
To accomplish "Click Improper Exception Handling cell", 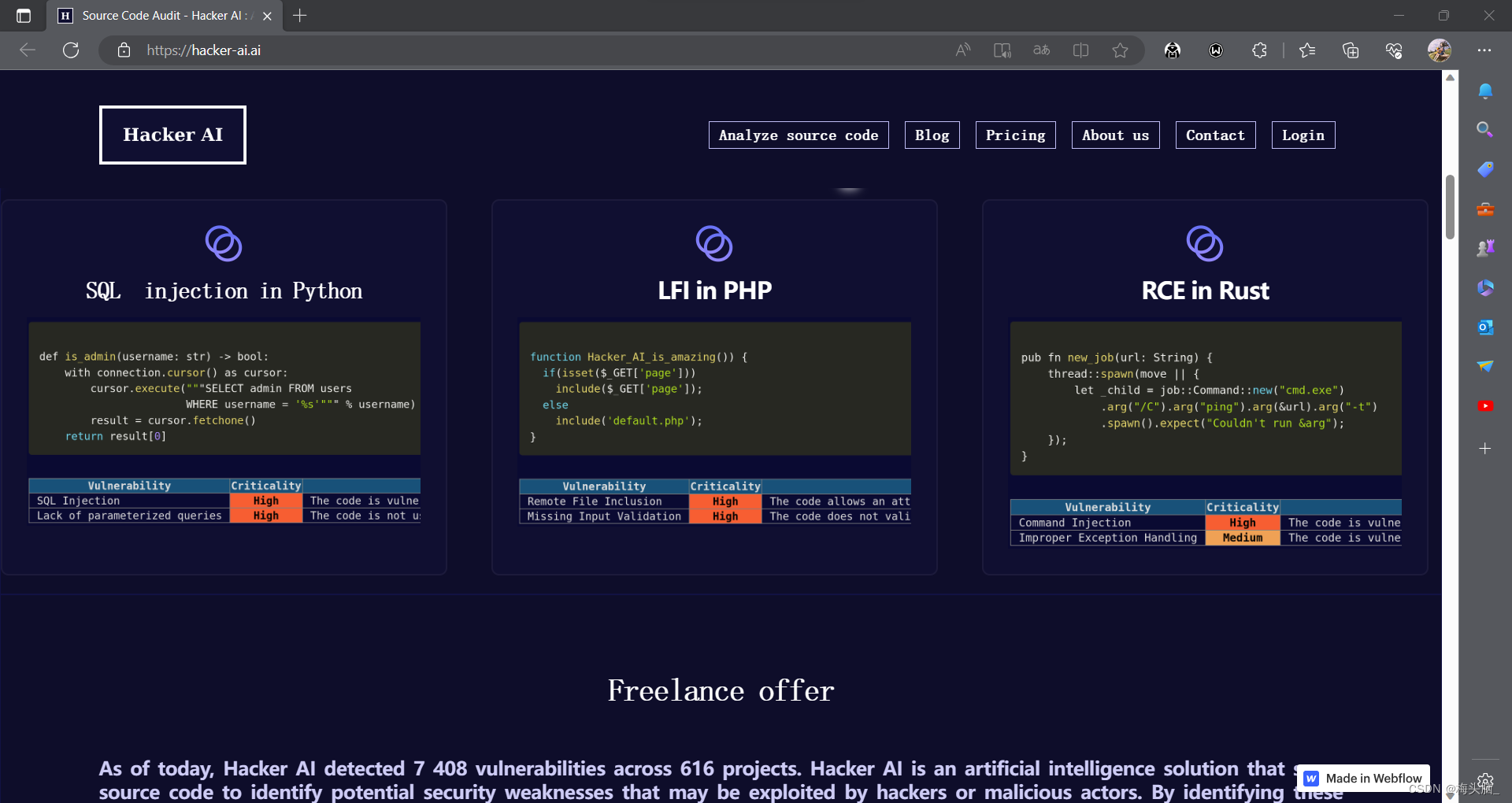I will point(1108,538).
